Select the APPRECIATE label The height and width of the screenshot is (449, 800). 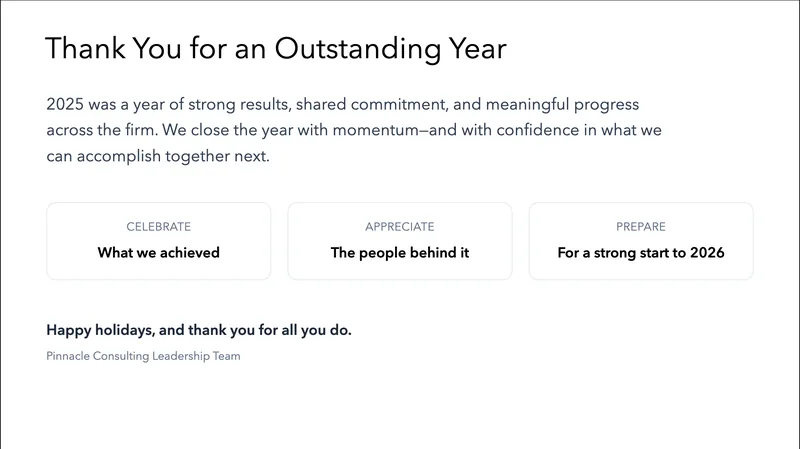[x=399, y=227]
